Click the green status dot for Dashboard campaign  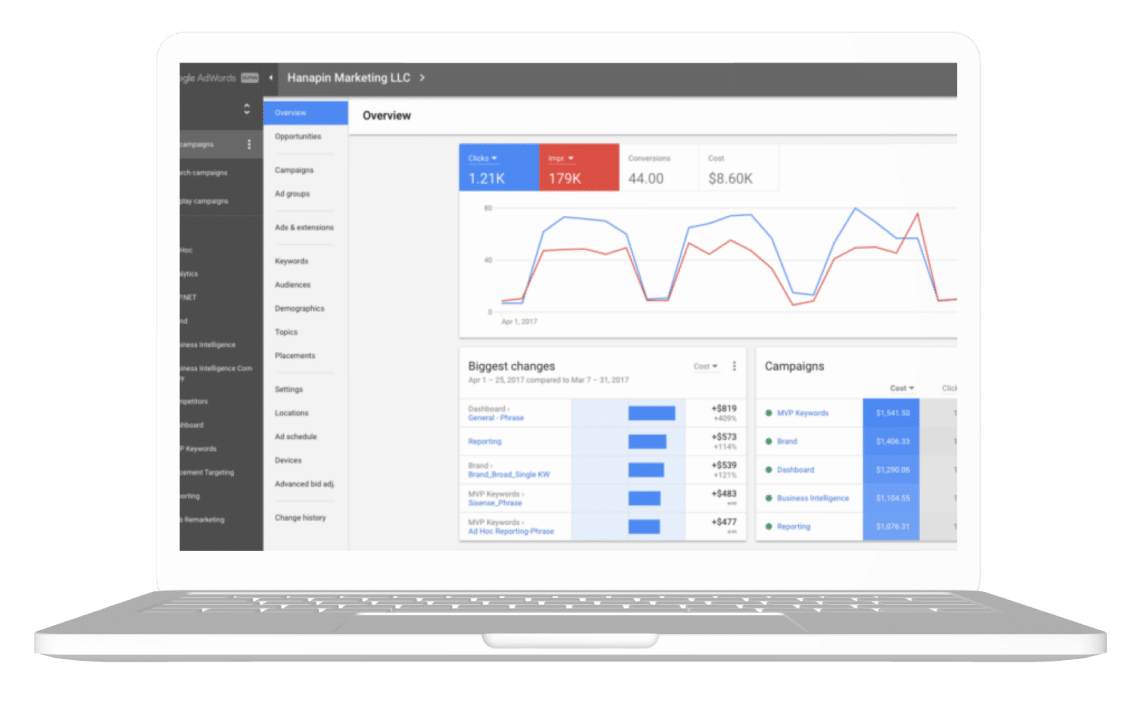pyautogui.click(x=768, y=470)
